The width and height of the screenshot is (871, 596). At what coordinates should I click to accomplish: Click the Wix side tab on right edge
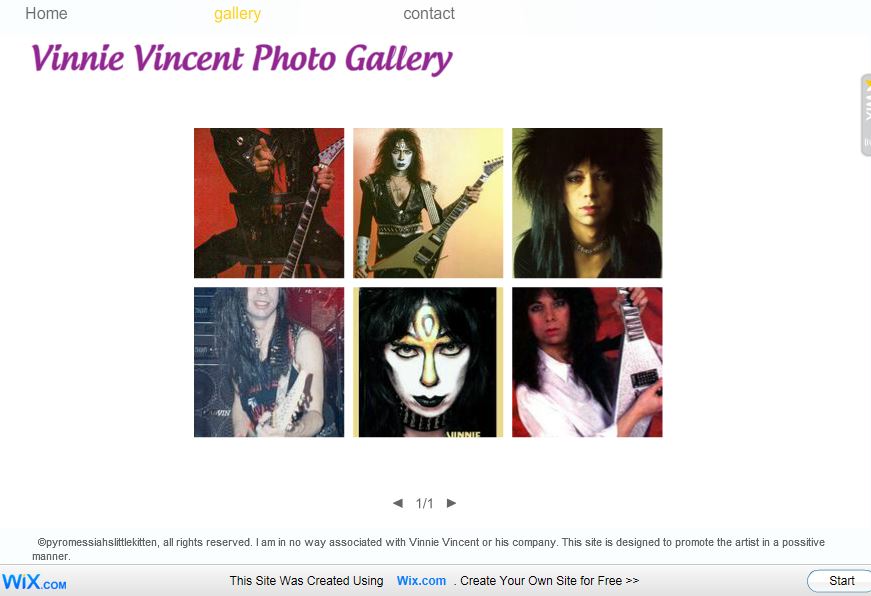click(x=865, y=115)
